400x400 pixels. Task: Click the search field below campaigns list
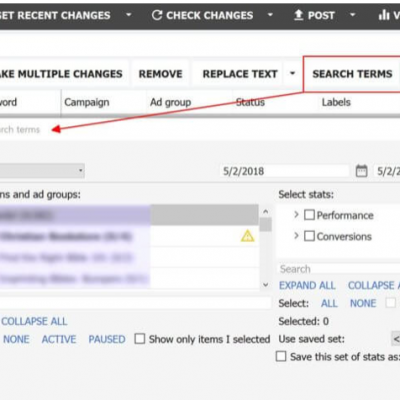(x=135, y=303)
